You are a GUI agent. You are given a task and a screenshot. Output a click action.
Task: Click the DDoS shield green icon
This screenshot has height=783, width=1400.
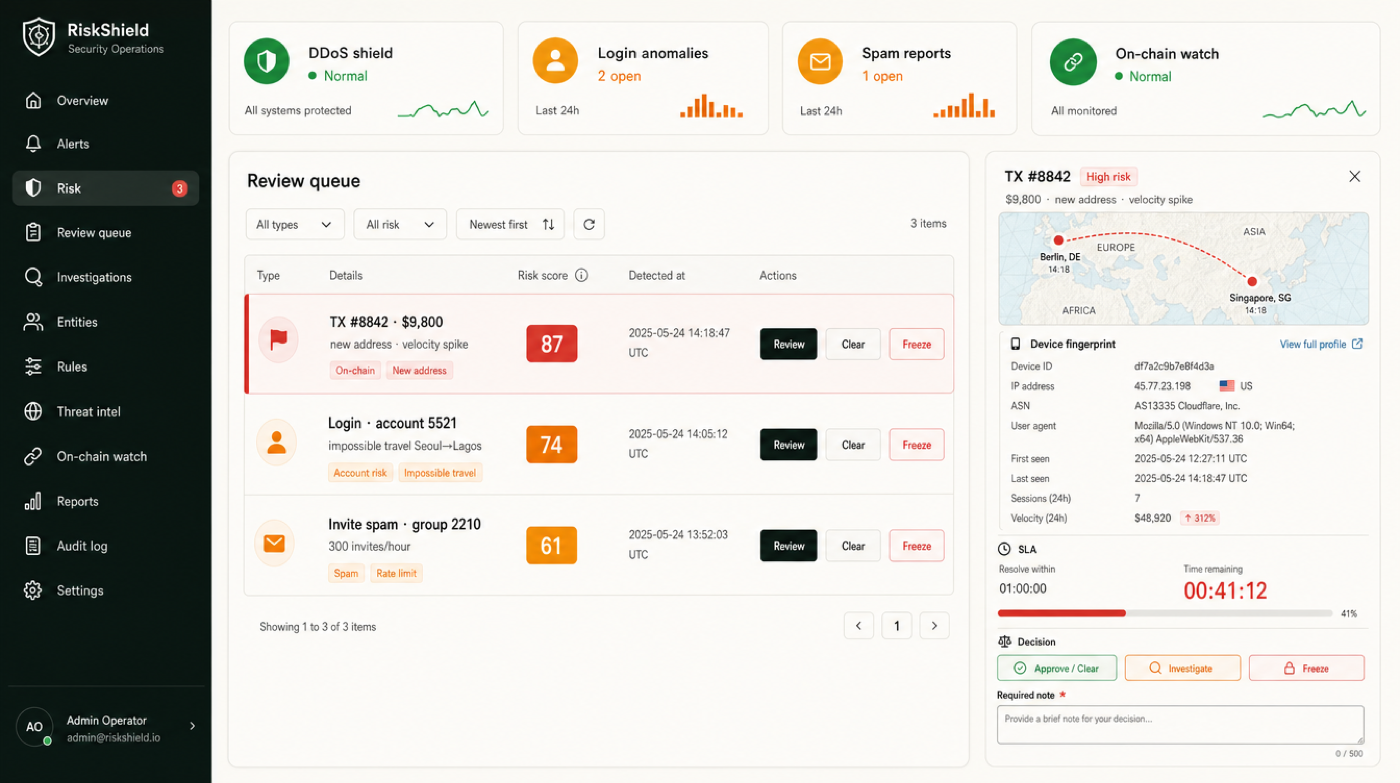(266, 63)
